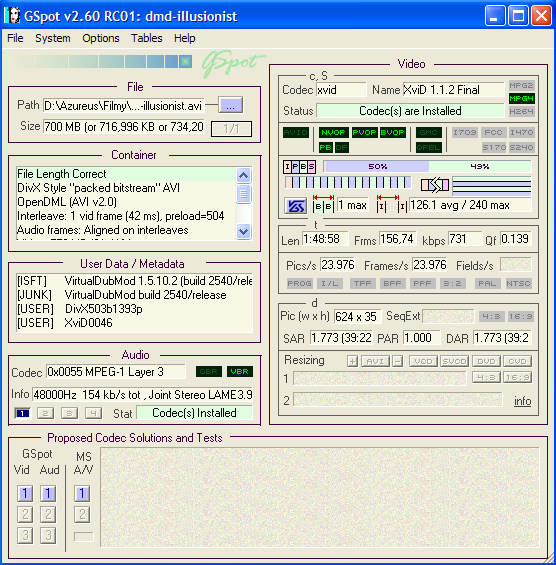Click the NTSC indicator
Viewport: 556px width, 565px height.
tap(518, 284)
